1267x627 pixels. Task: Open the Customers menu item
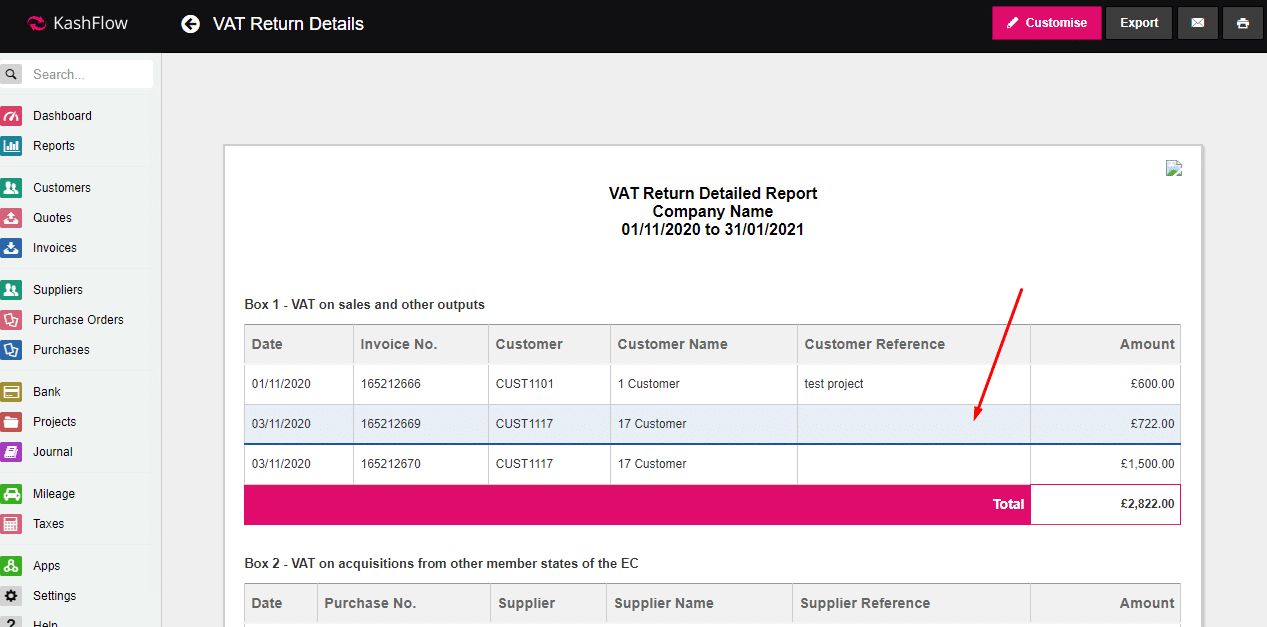(x=61, y=188)
